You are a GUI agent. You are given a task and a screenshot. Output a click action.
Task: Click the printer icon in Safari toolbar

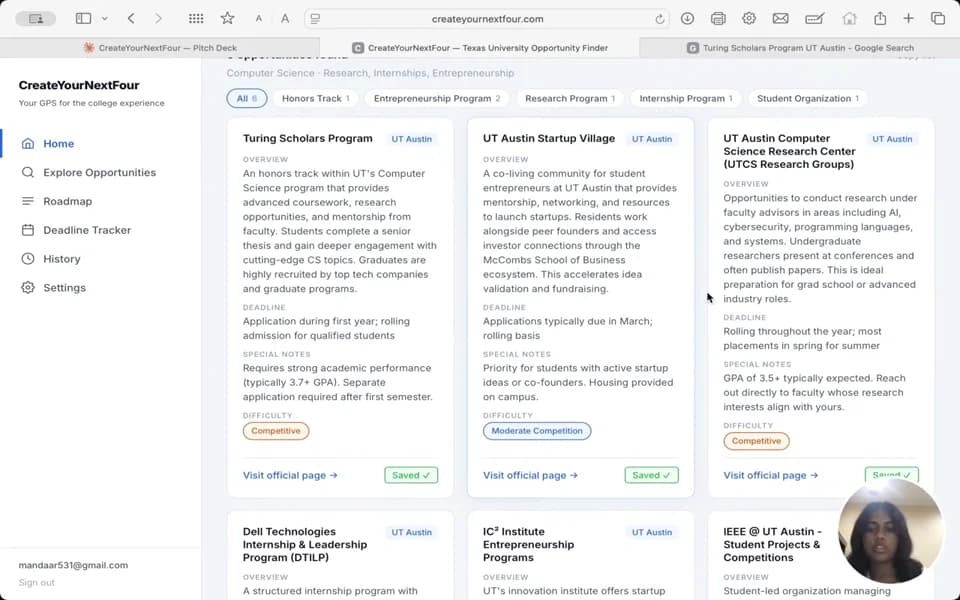718,18
